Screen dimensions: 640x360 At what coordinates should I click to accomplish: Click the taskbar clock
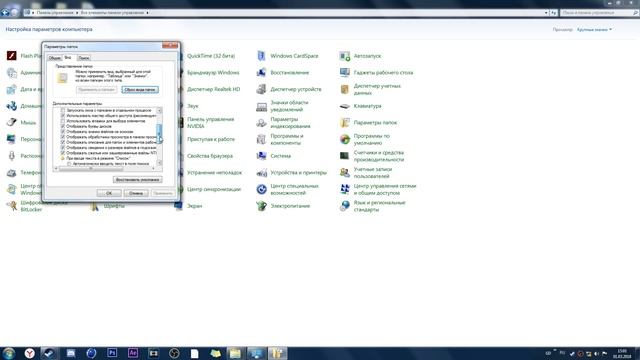point(622,353)
